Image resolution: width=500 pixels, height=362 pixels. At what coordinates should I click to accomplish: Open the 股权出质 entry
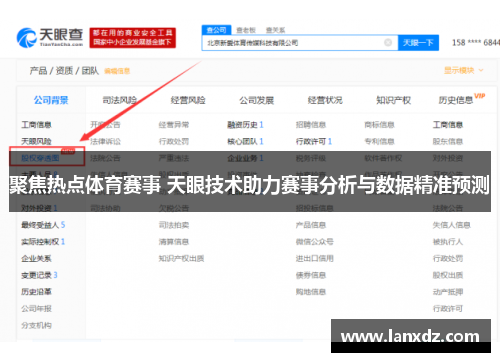click(448, 275)
